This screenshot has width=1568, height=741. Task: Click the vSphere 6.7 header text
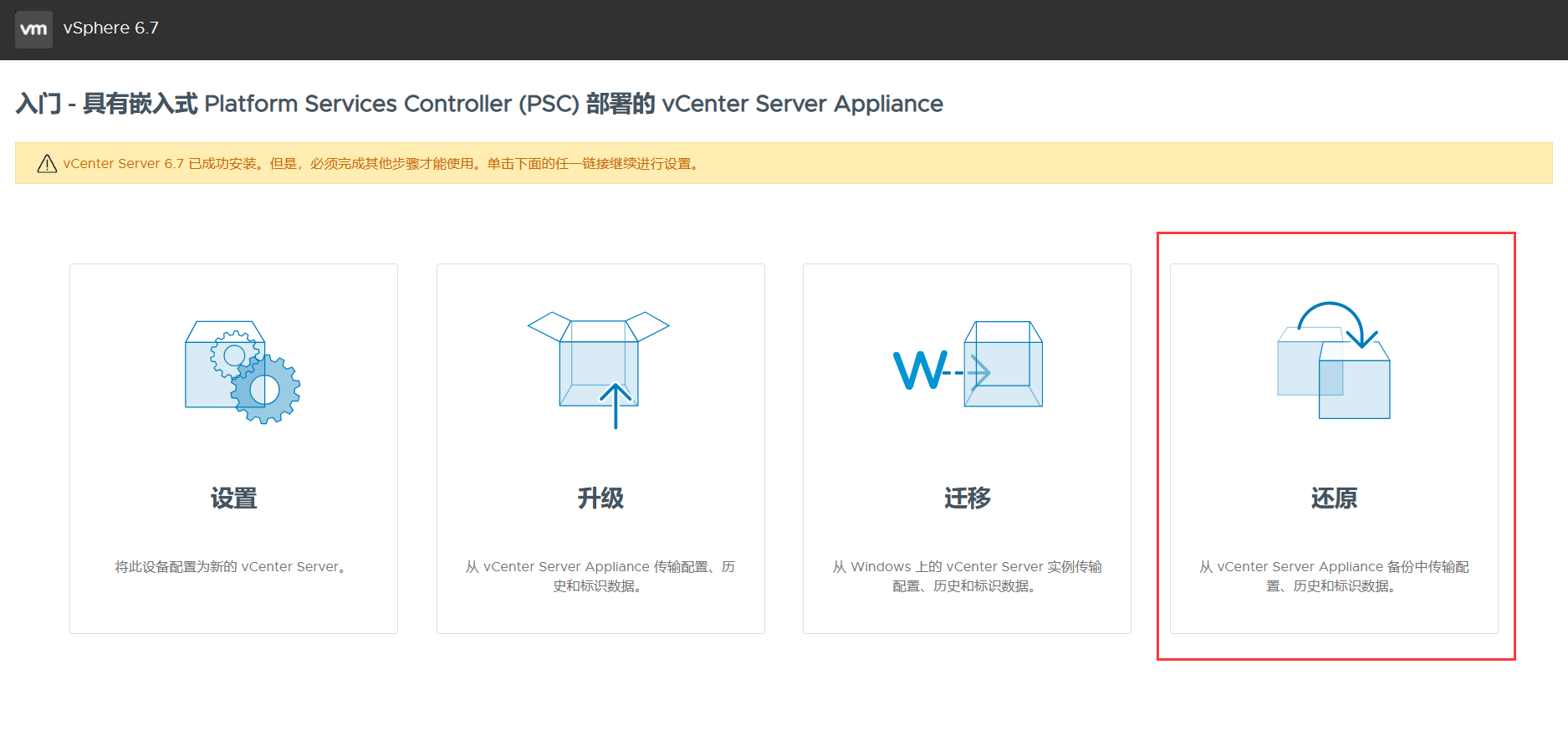tap(110, 28)
